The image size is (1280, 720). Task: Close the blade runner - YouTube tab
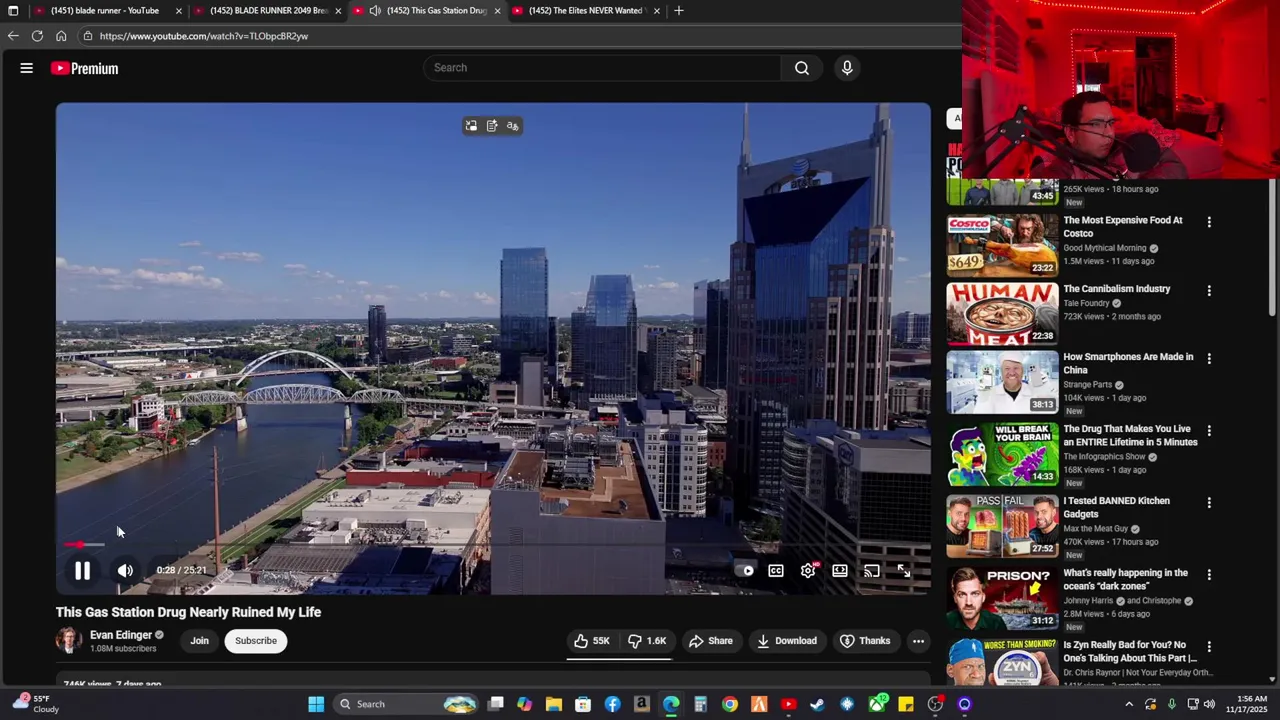tap(178, 11)
